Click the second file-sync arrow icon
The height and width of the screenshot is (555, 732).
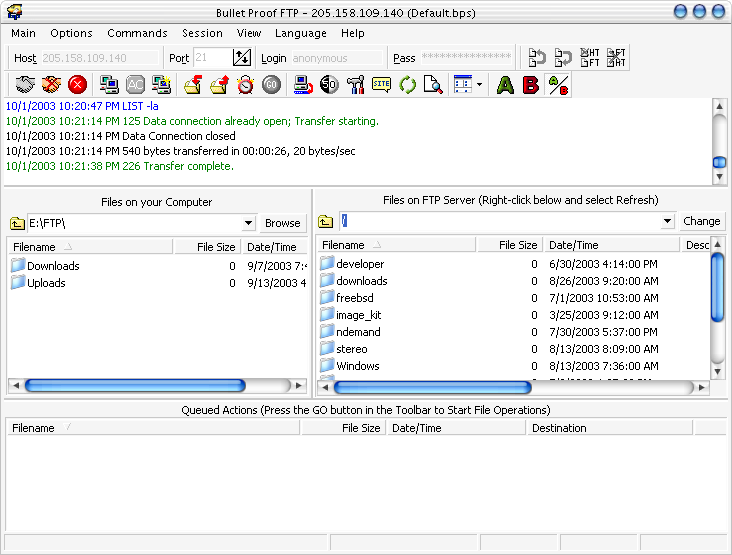click(x=563, y=58)
